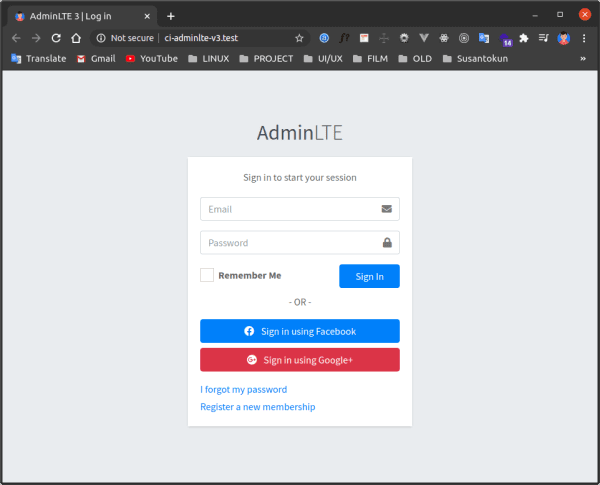The height and width of the screenshot is (485, 600).
Task: Close the Chrome window with red X
Action: coord(584,15)
